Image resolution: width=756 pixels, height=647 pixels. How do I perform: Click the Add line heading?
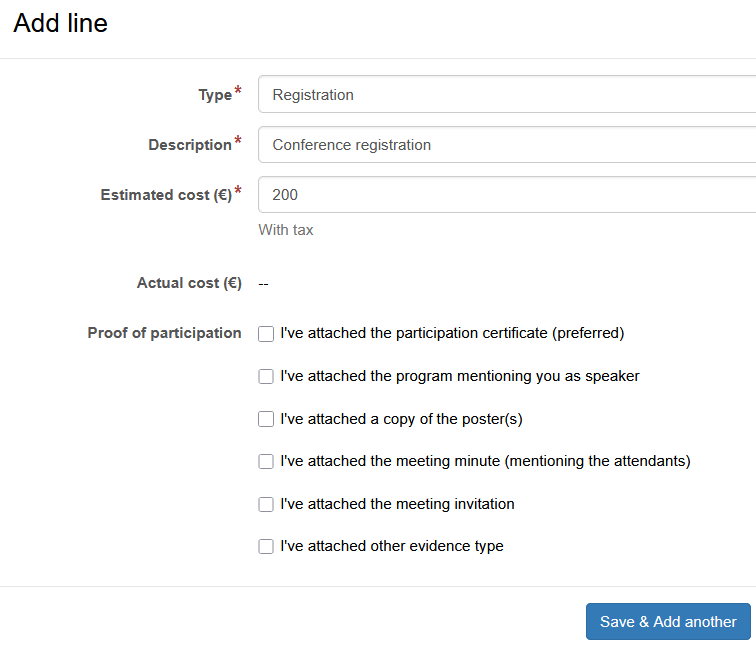pyautogui.click(x=60, y=23)
